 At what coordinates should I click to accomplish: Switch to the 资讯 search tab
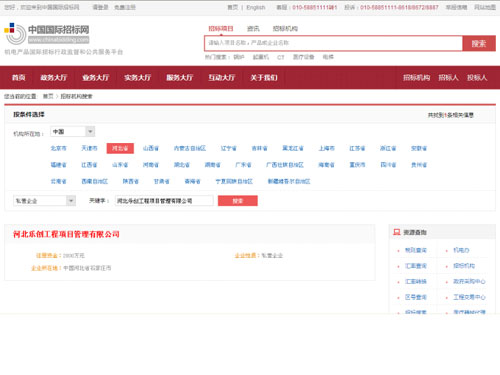point(253,29)
